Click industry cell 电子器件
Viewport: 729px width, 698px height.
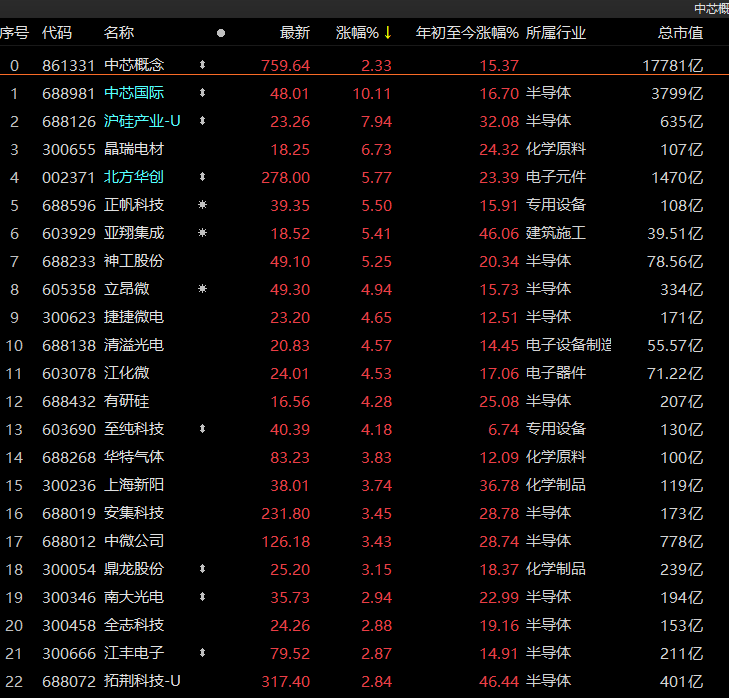tap(556, 372)
